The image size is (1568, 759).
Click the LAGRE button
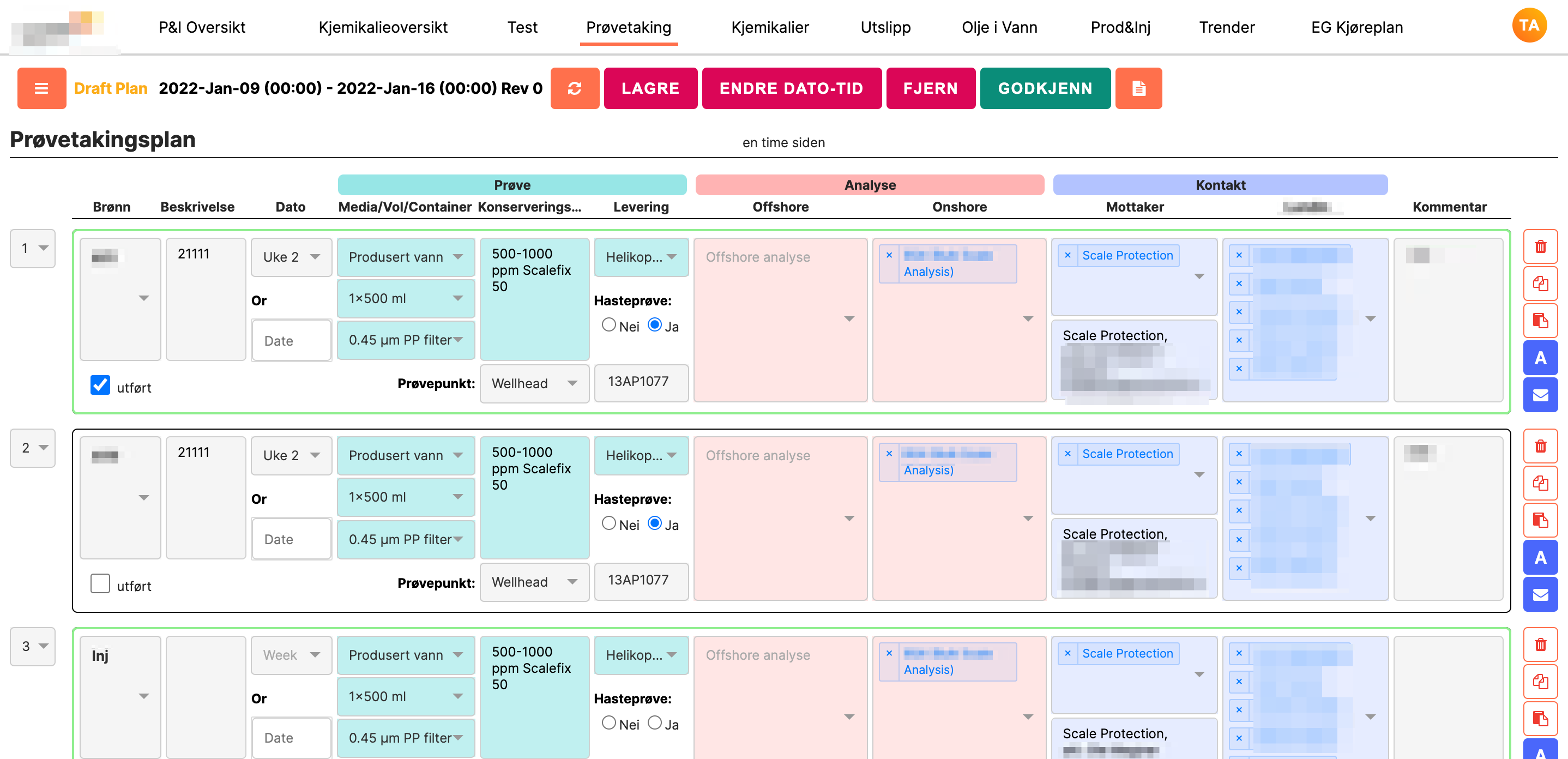point(650,88)
